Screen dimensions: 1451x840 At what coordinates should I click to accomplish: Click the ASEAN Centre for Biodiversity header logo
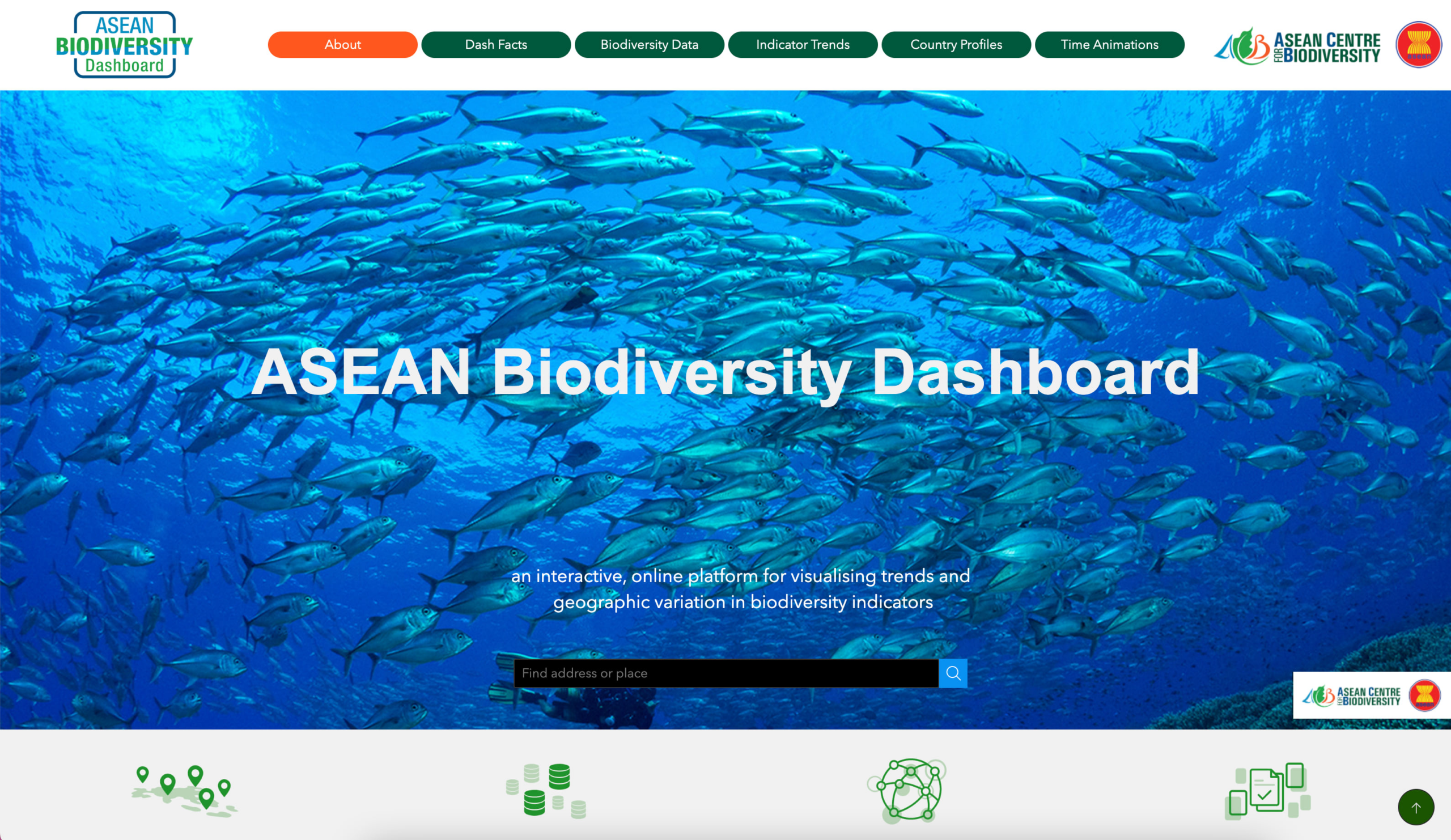click(1297, 46)
